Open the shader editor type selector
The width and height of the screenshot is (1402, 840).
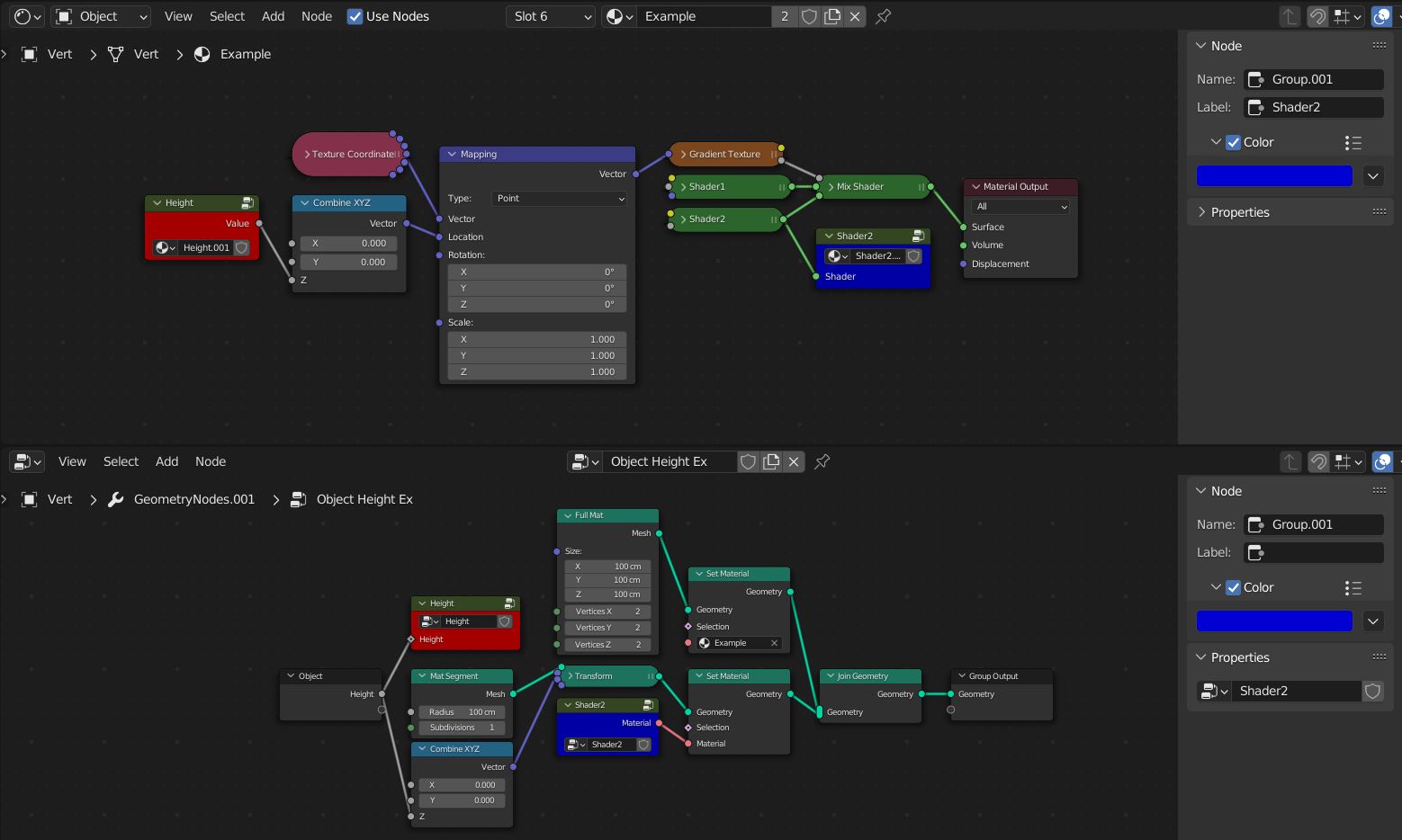pos(29,16)
